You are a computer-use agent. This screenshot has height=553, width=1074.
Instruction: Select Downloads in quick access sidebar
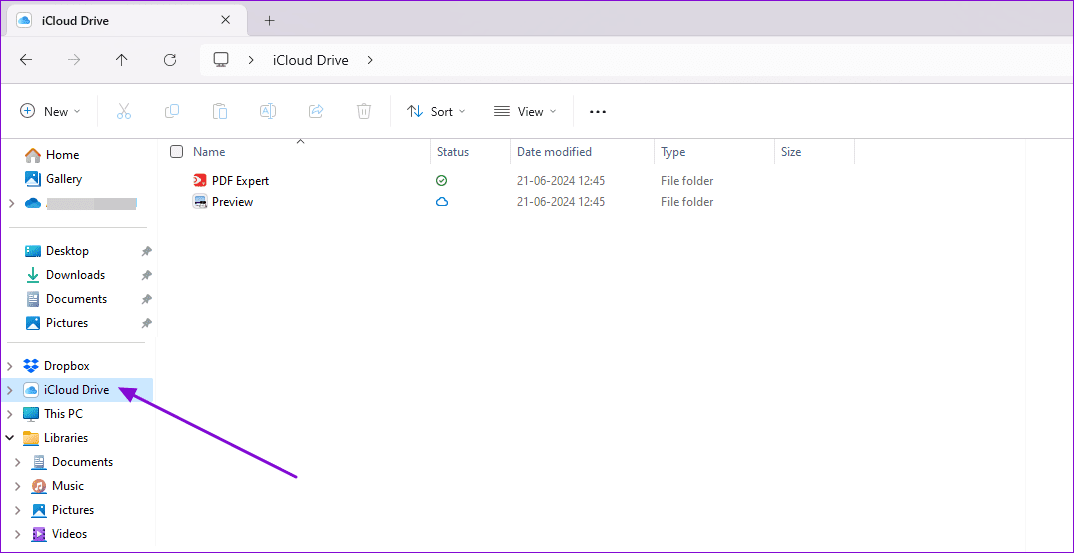click(x=75, y=275)
